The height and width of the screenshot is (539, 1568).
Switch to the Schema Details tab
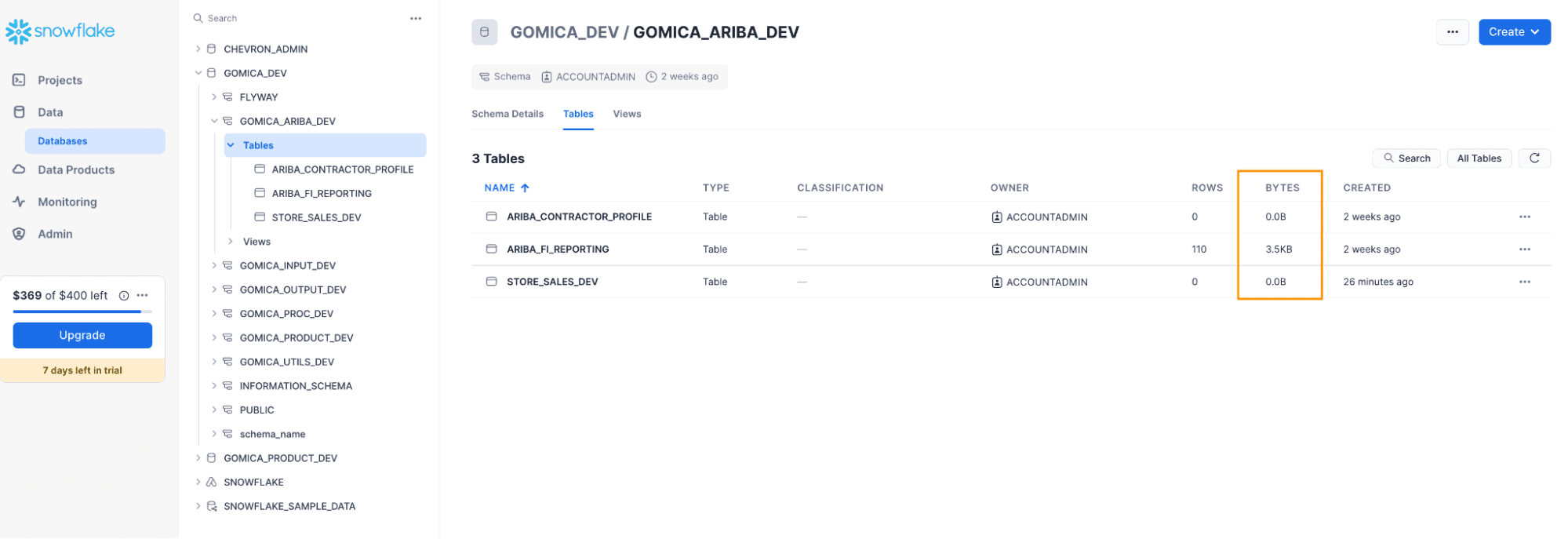click(x=508, y=114)
